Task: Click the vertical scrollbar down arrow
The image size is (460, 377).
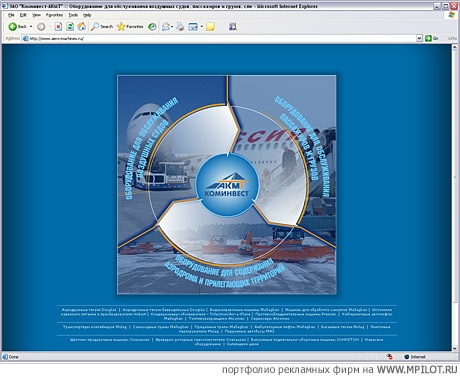Action: point(455,348)
